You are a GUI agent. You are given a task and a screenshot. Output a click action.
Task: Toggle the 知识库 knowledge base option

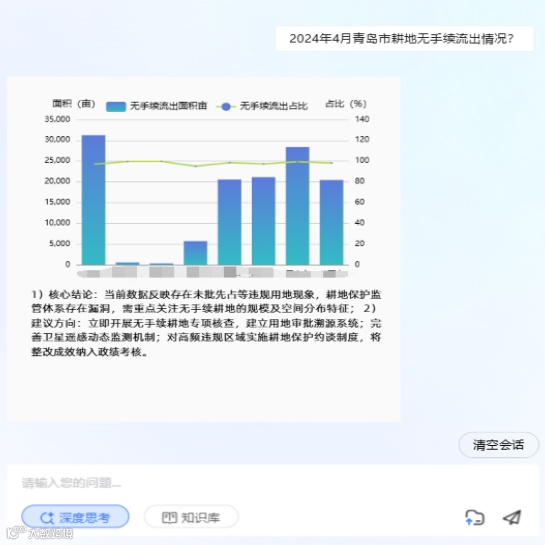coord(191,517)
